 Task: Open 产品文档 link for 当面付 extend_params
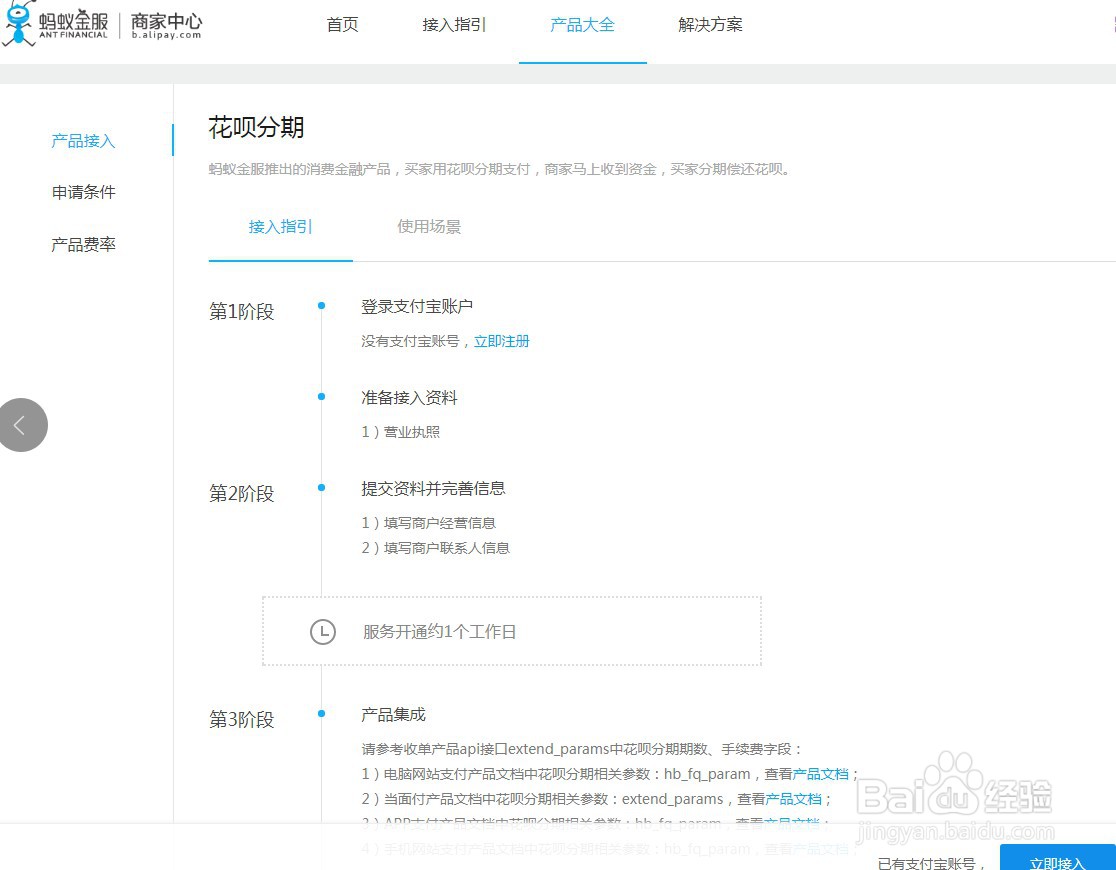794,799
